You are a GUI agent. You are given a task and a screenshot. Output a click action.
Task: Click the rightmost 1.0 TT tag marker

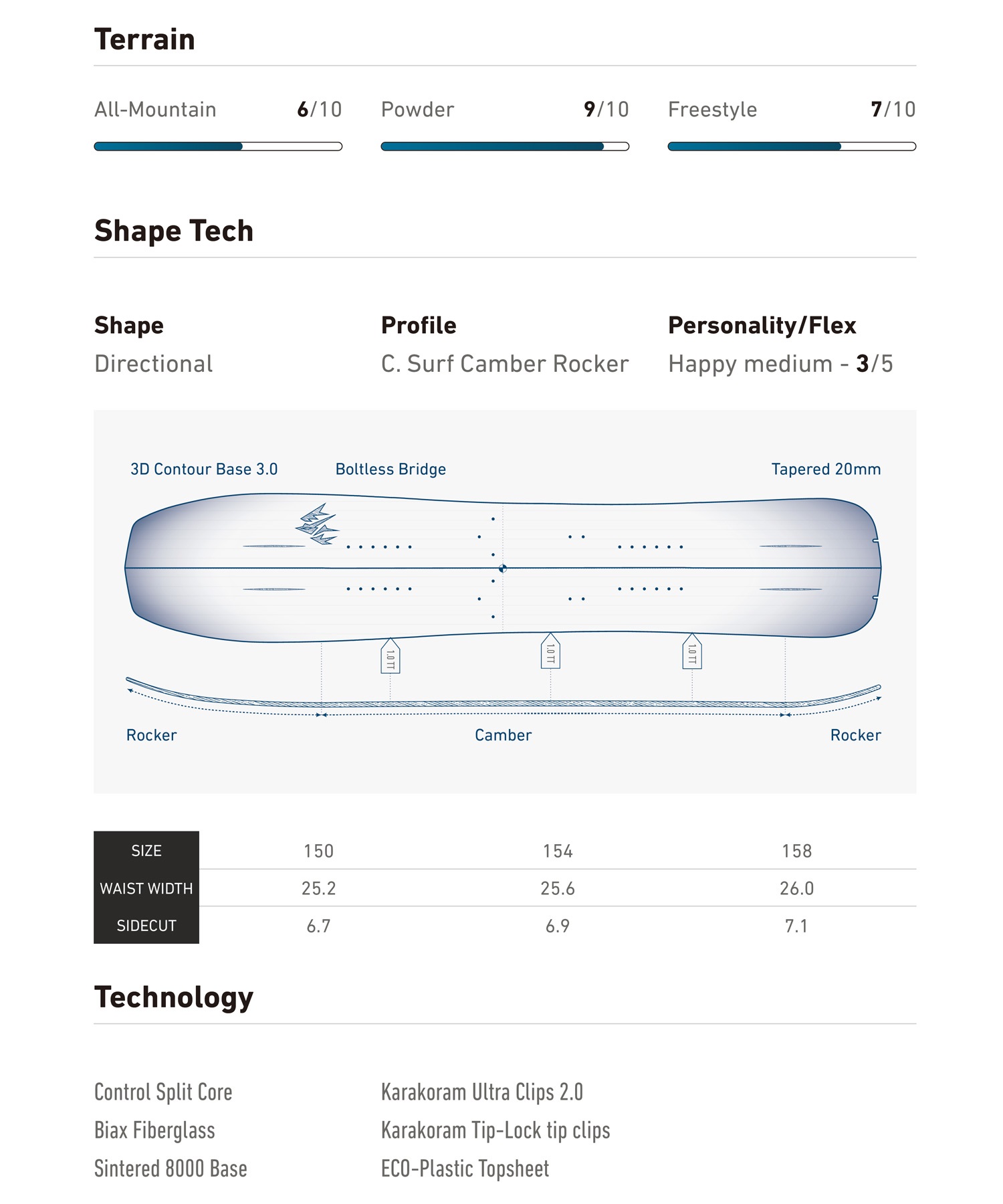[692, 651]
